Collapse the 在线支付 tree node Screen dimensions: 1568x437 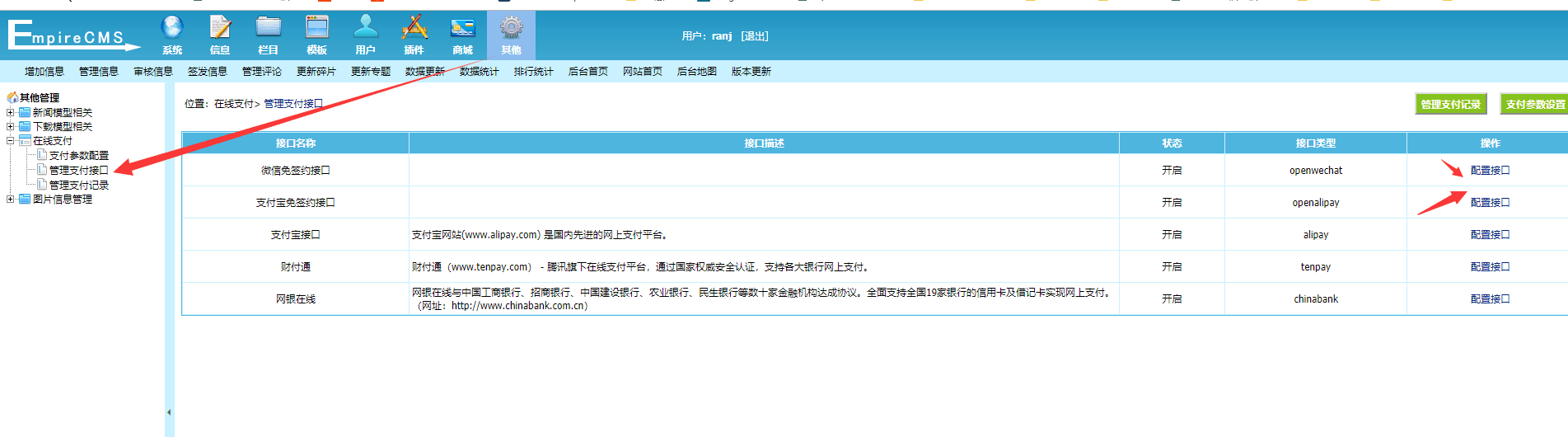pos(11,141)
